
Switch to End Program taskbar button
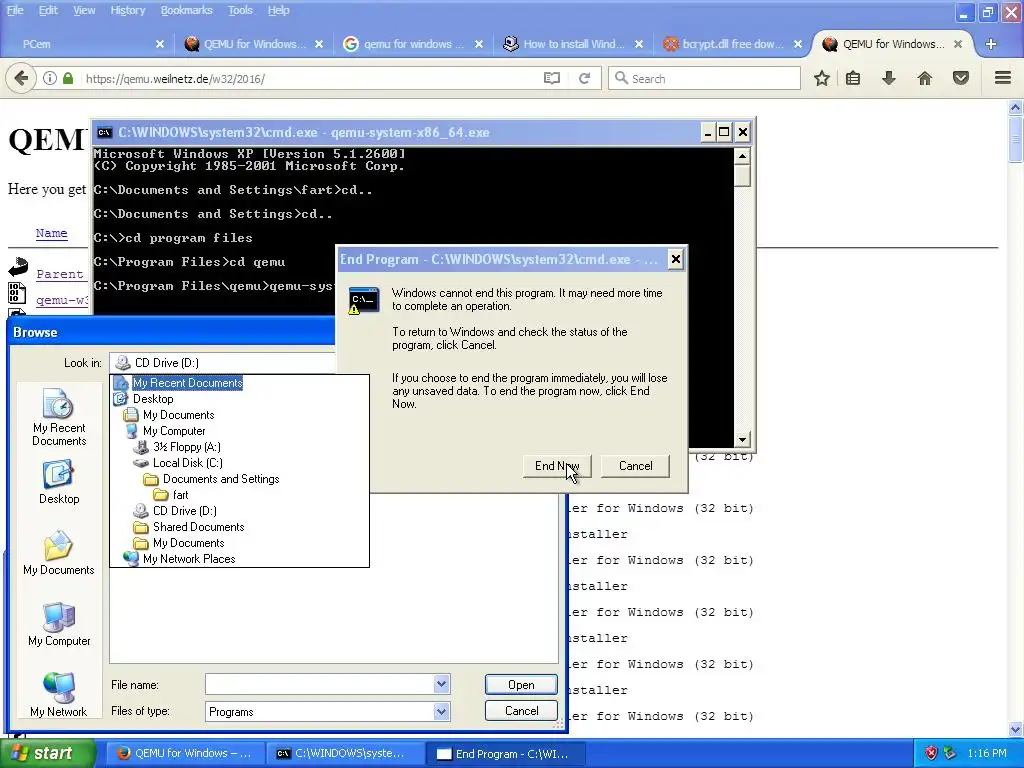(506, 753)
